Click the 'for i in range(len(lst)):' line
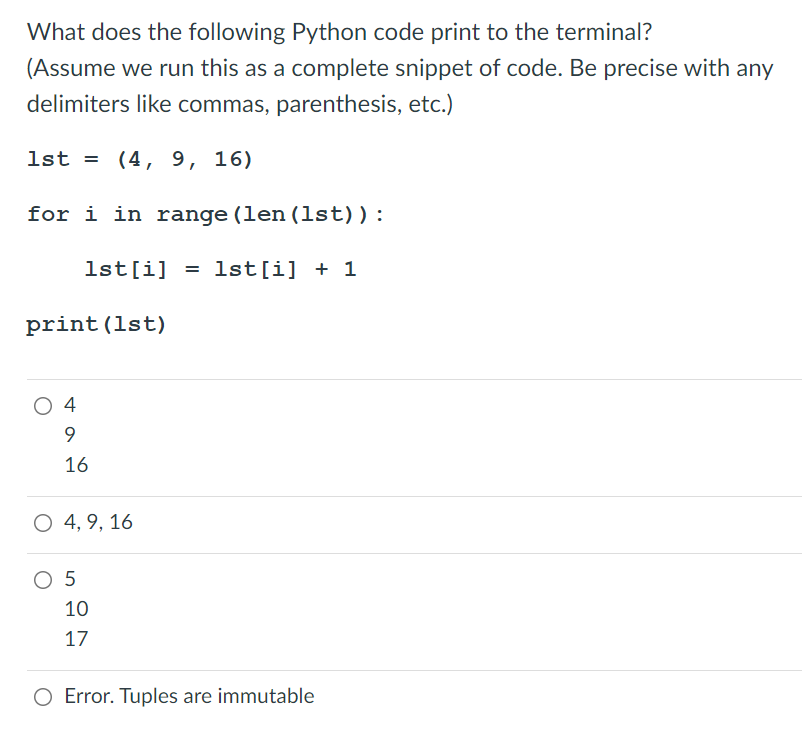Viewport: 805px width, 735px height. [x=205, y=214]
